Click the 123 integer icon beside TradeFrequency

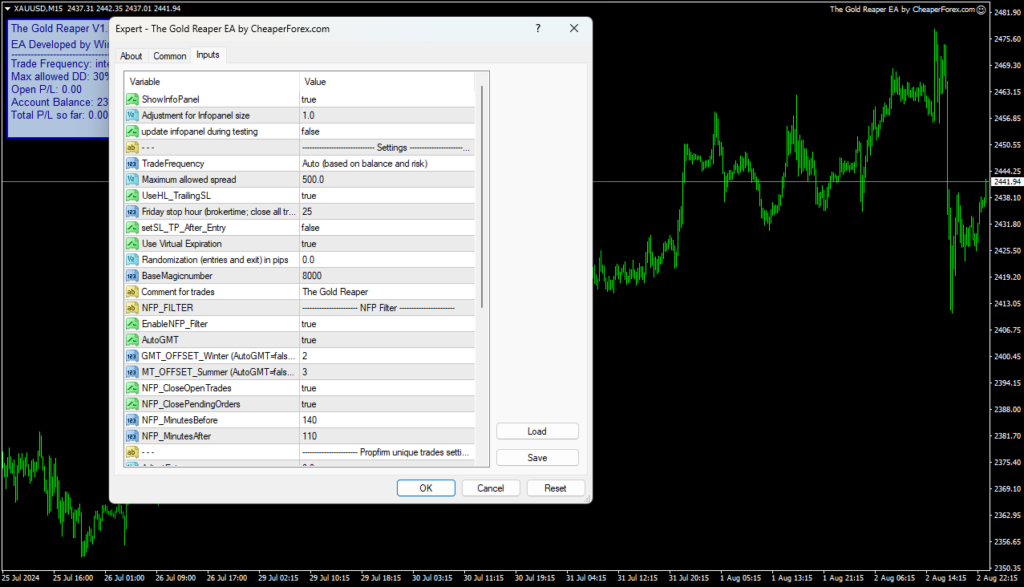131,163
